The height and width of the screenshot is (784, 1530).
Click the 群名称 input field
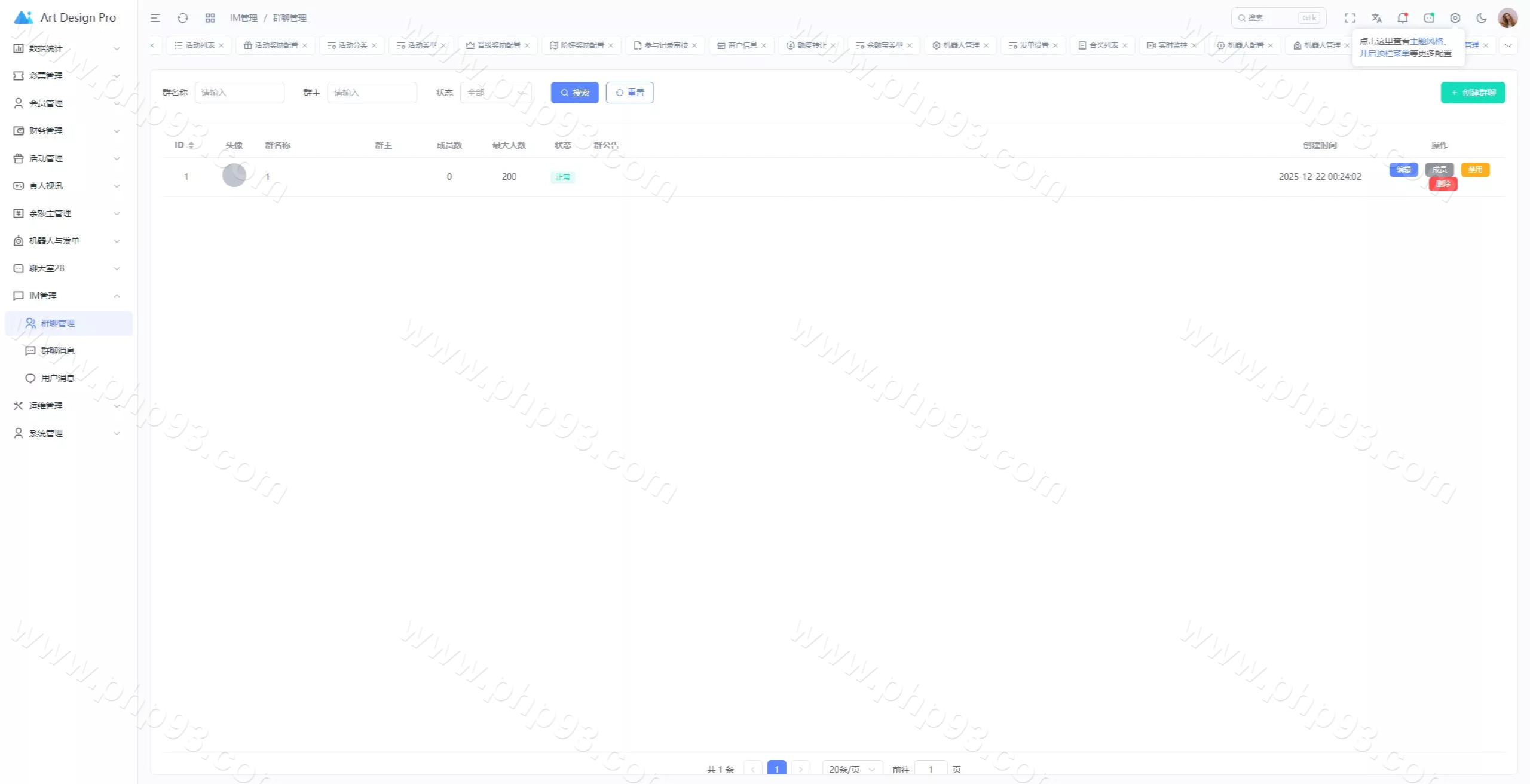click(x=239, y=93)
